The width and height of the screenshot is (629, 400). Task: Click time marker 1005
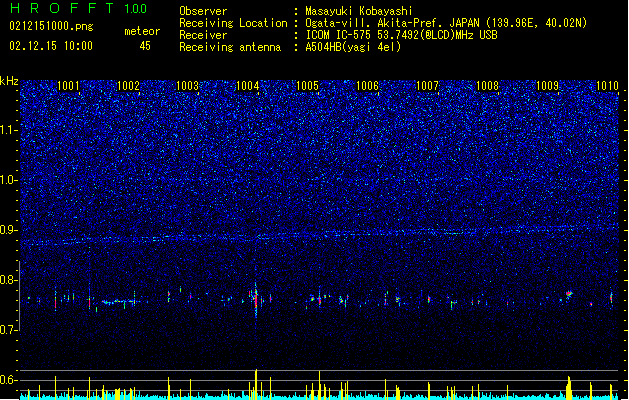tap(307, 86)
